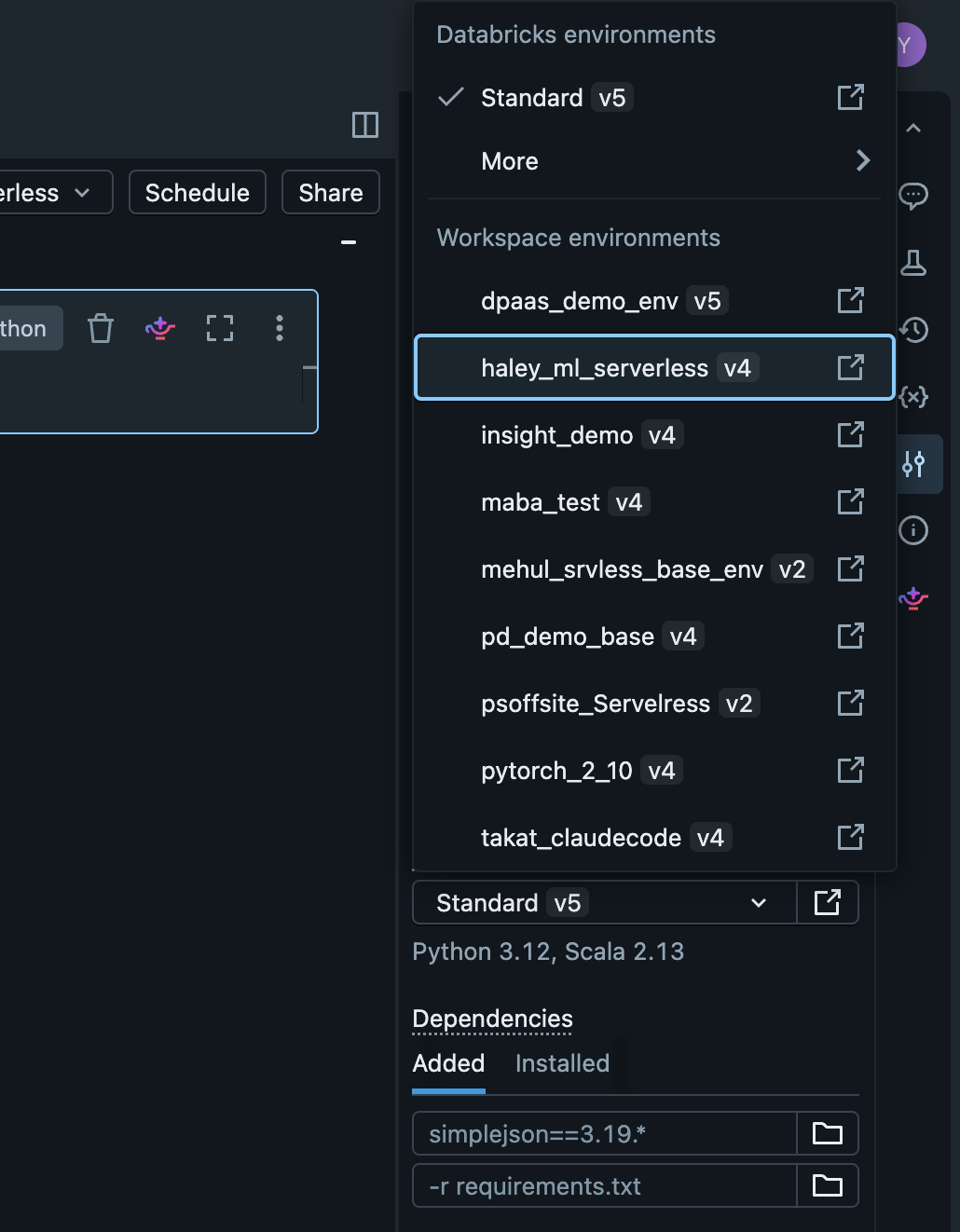Click the Dependencies heading label
The width and height of the screenshot is (960, 1232).
[492, 1019]
